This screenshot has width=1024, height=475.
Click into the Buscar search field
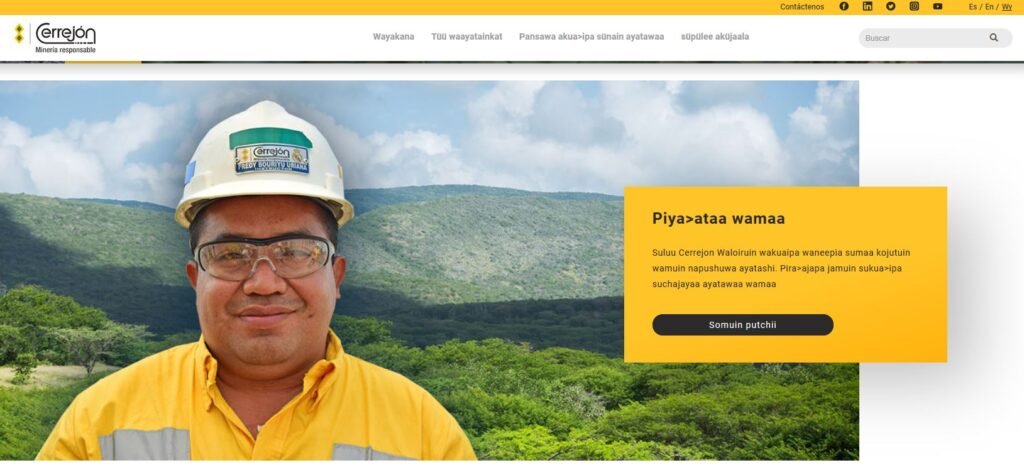click(x=924, y=38)
